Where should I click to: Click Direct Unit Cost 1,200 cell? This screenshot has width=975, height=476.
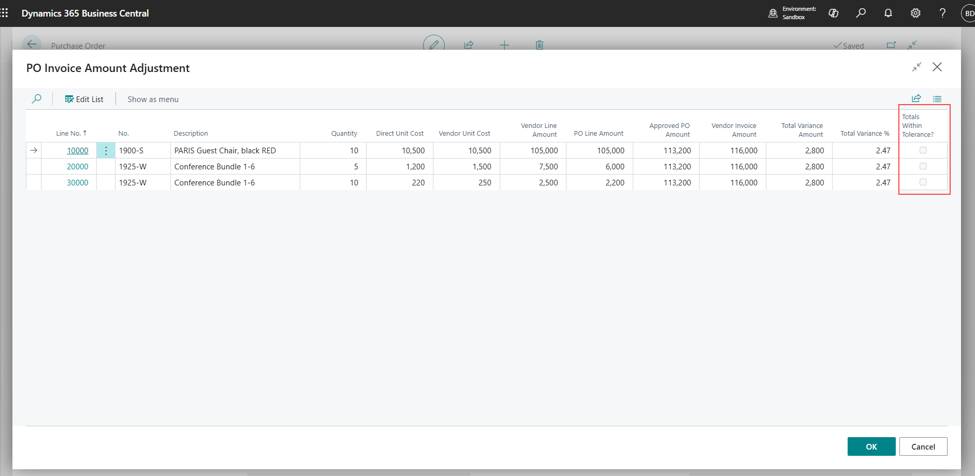point(399,167)
